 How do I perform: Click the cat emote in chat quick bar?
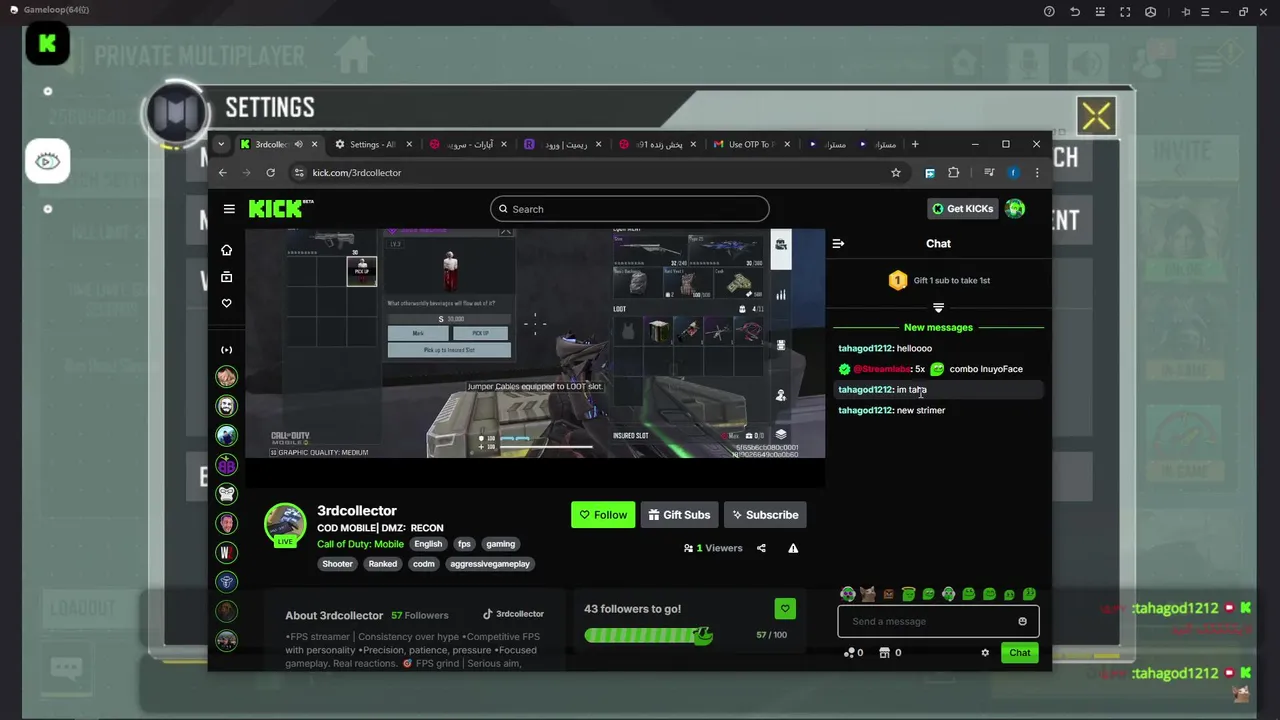[868, 594]
